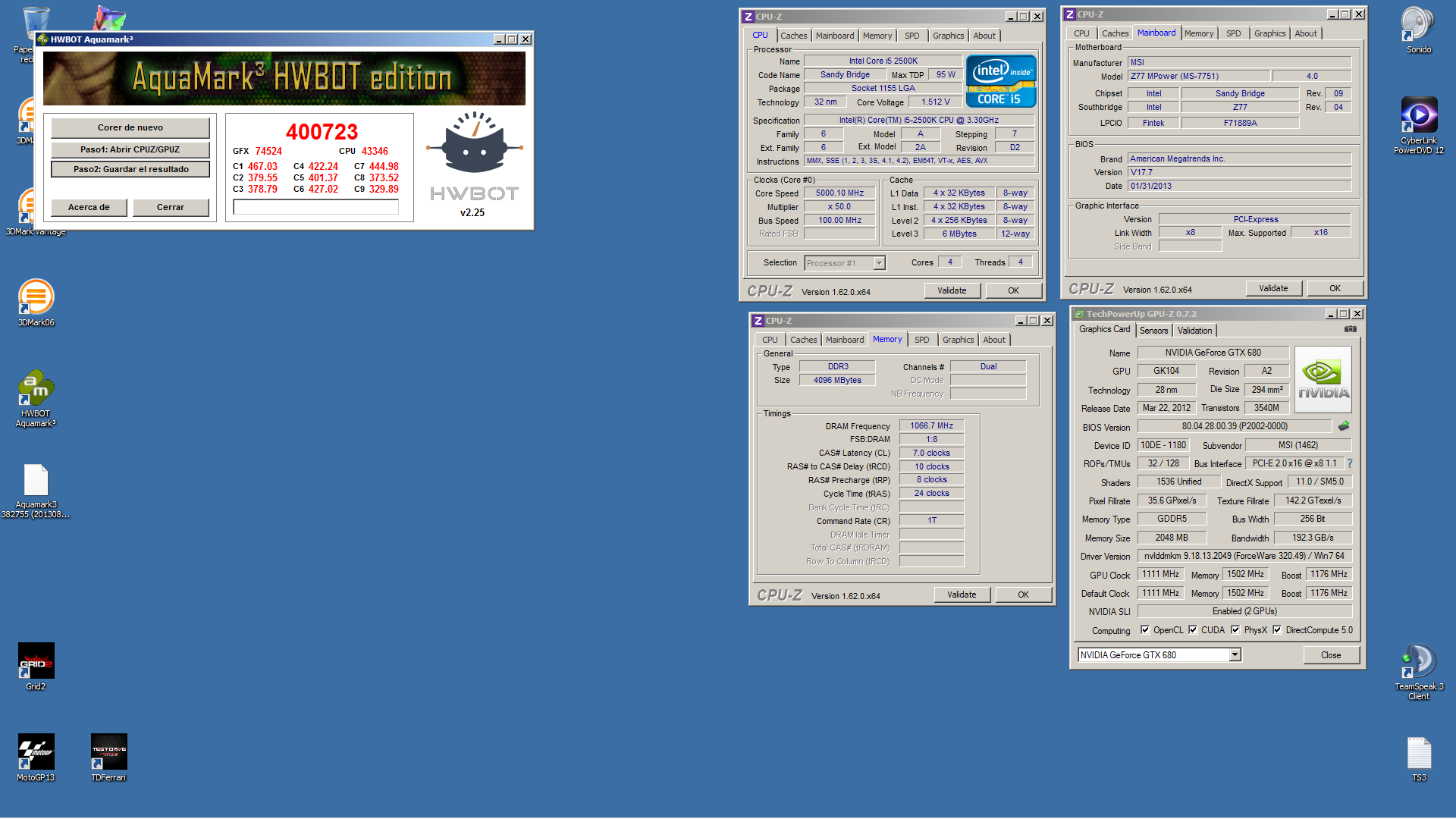The height and width of the screenshot is (819, 1456).
Task: Switch to the Validation tab in GPU-Z
Action: (1194, 331)
